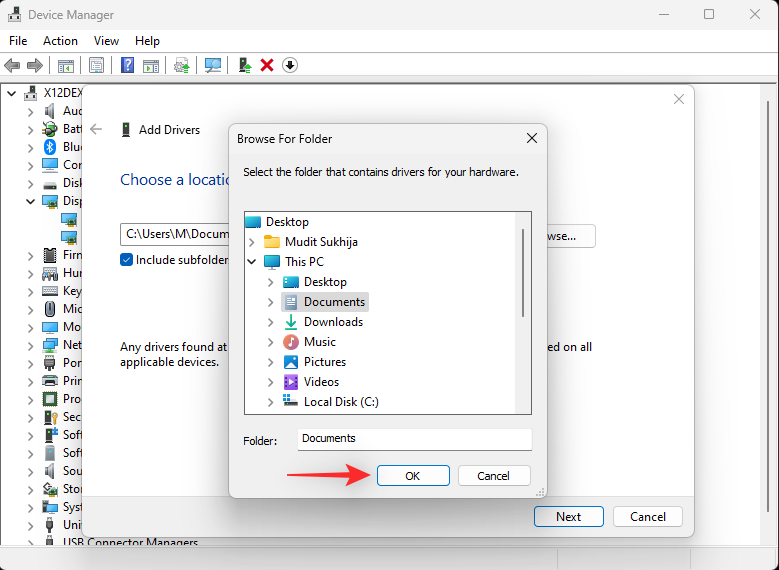This screenshot has height=570, width=779.
Task: Click back arrow in Add Drivers dialog
Action: coord(96,129)
